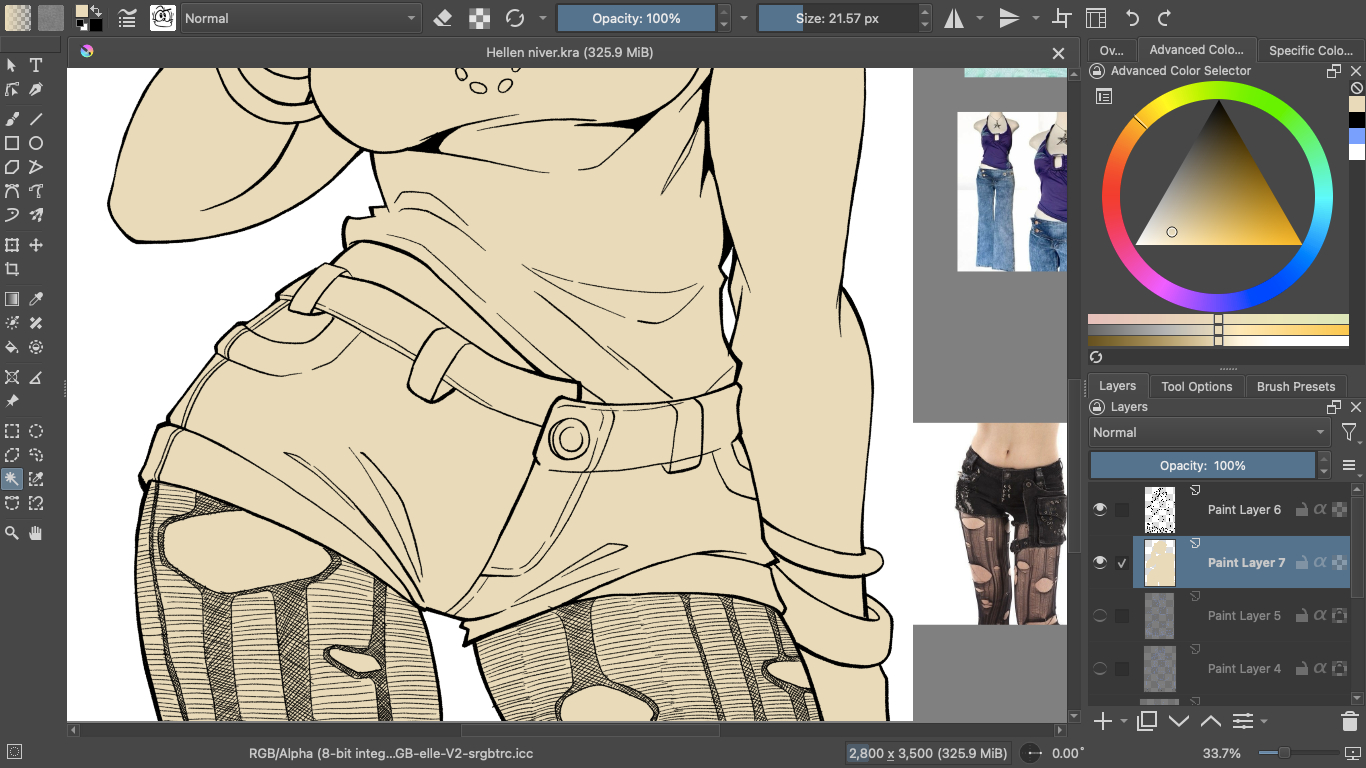The image size is (1366, 768).
Task: Open the brush blending mode dropdown
Action: pos(301,18)
